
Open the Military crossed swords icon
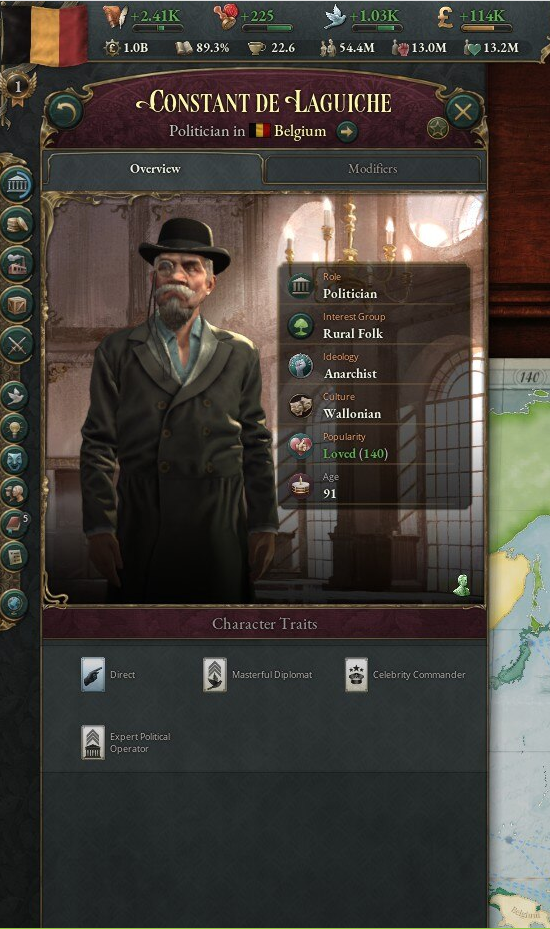17,344
